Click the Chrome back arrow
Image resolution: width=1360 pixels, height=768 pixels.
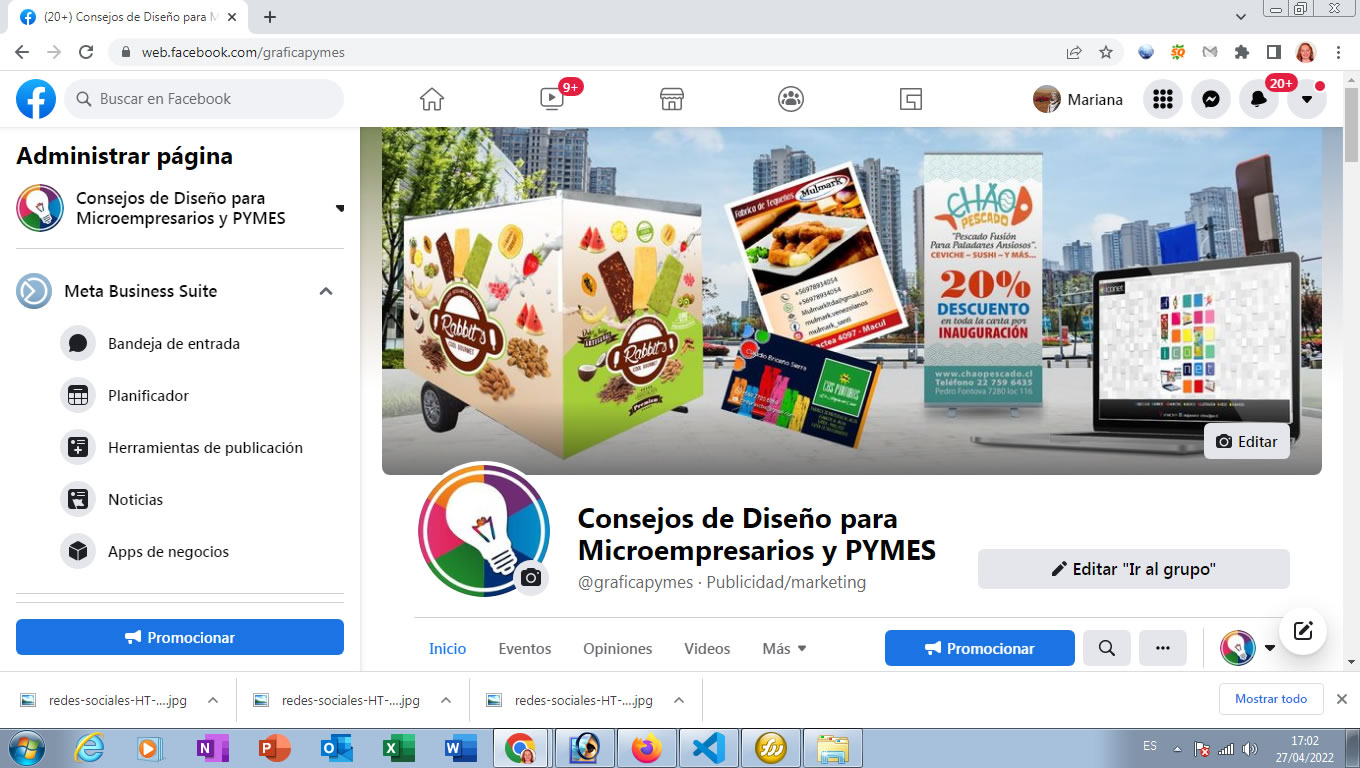22,52
